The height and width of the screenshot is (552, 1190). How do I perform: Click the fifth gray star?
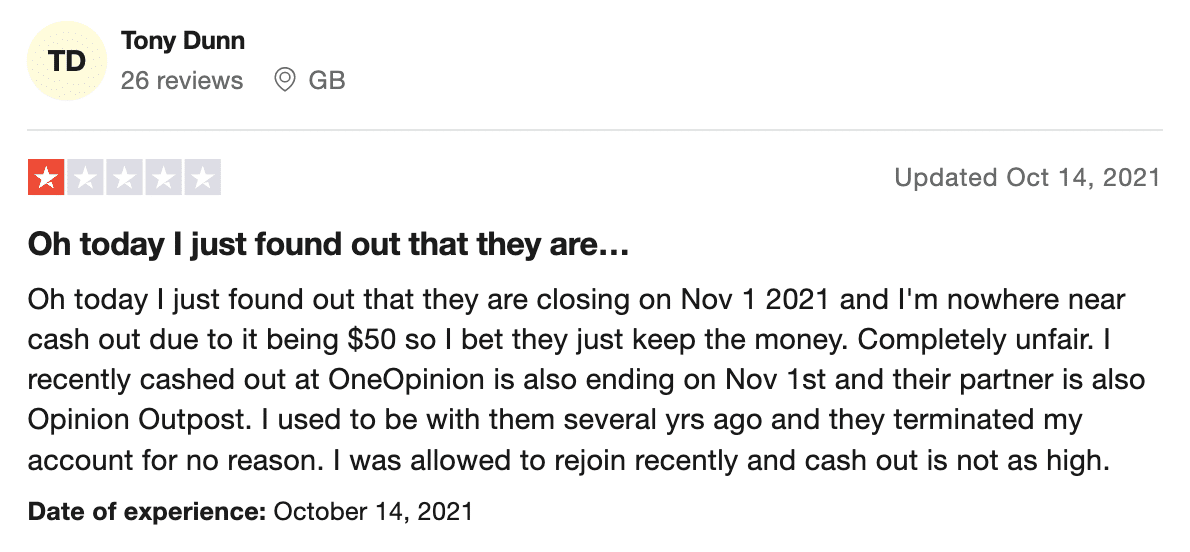203,177
